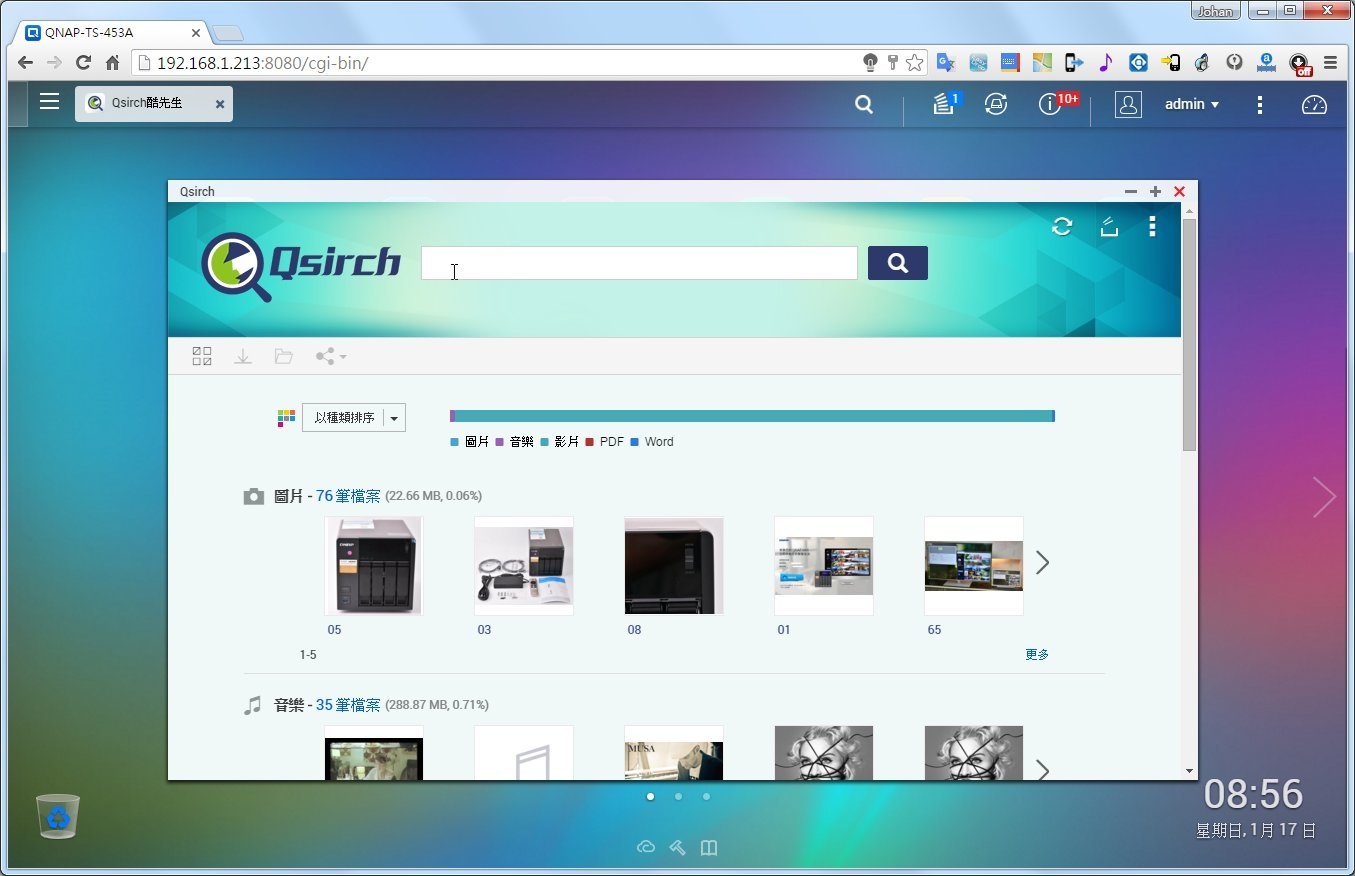This screenshot has height=876, width=1355.
Task: Open photo thumbnail named 08
Action: click(x=674, y=565)
